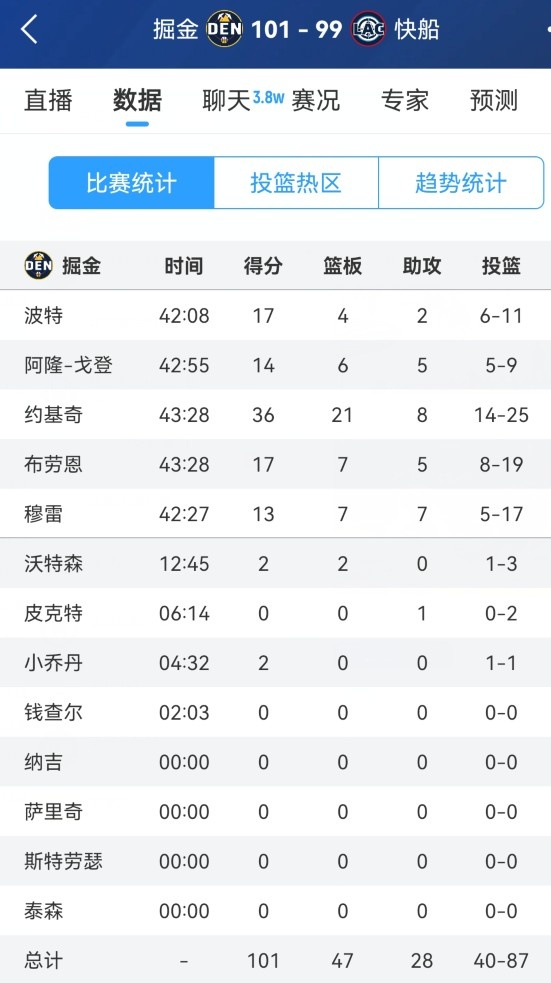Open the LA Clippers logo in header
This screenshot has height=983, width=551.
point(369,29)
